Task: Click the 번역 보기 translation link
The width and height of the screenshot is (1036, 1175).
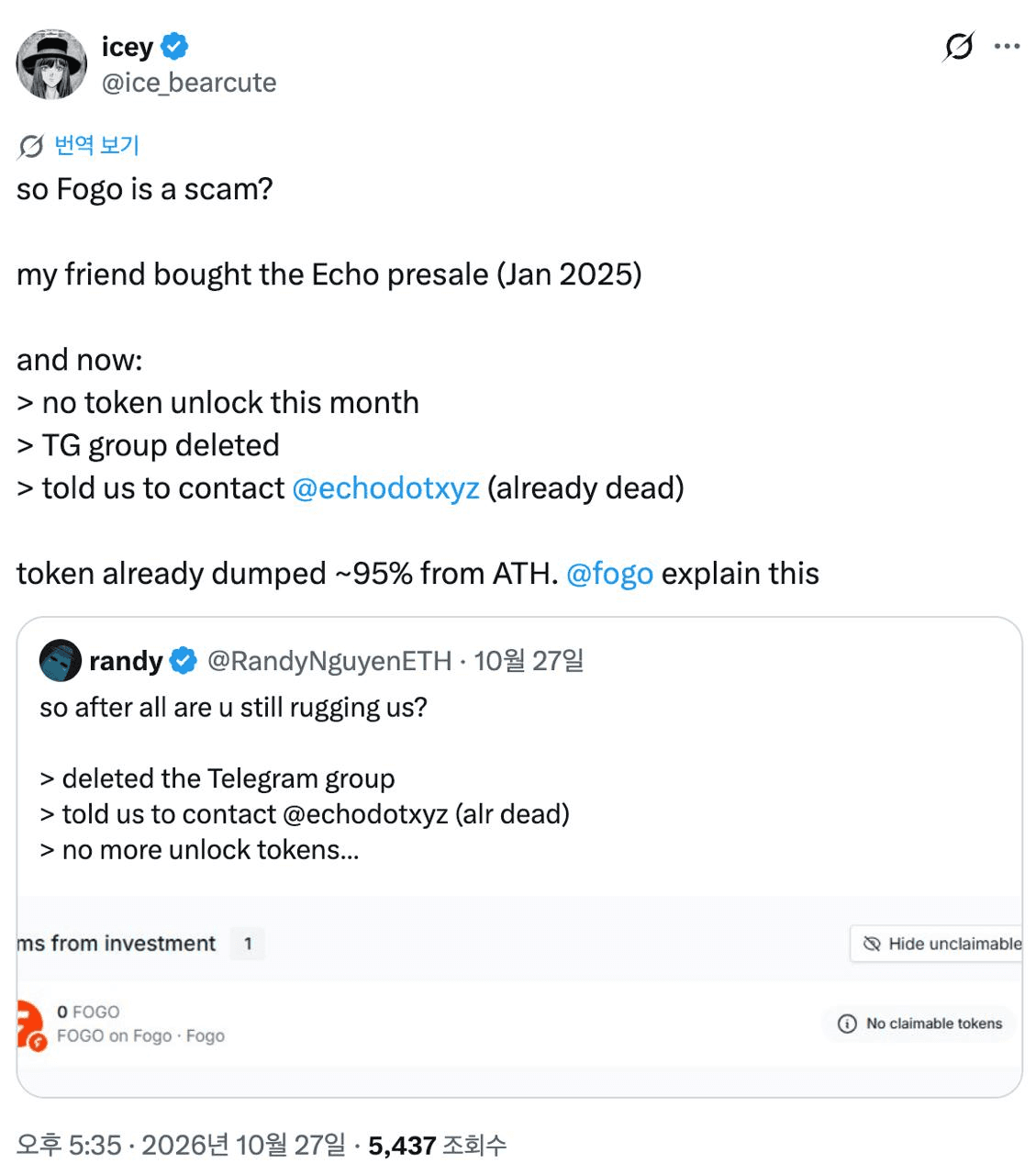Action: pyautogui.click(x=96, y=145)
